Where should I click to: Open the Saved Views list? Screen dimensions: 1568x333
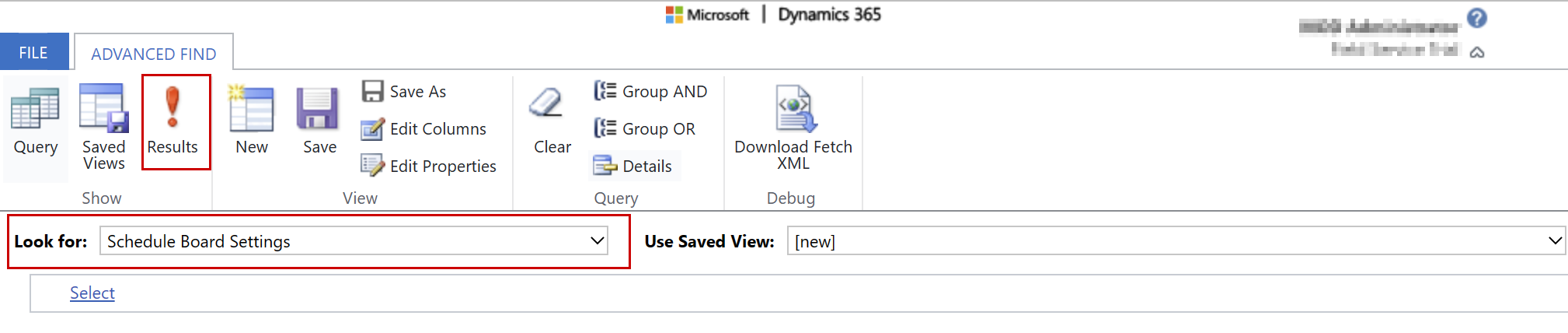tap(104, 127)
